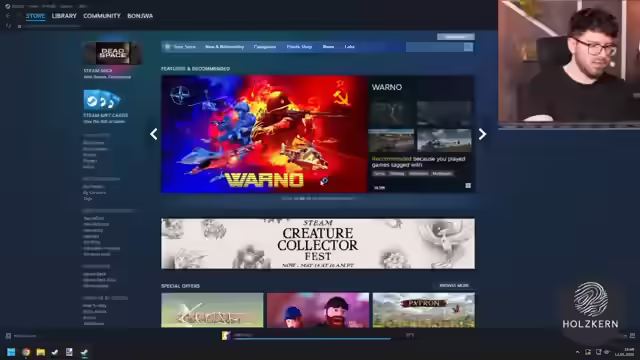Open the WARNO featured capsule image
The image size is (640, 360).
[264, 134]
